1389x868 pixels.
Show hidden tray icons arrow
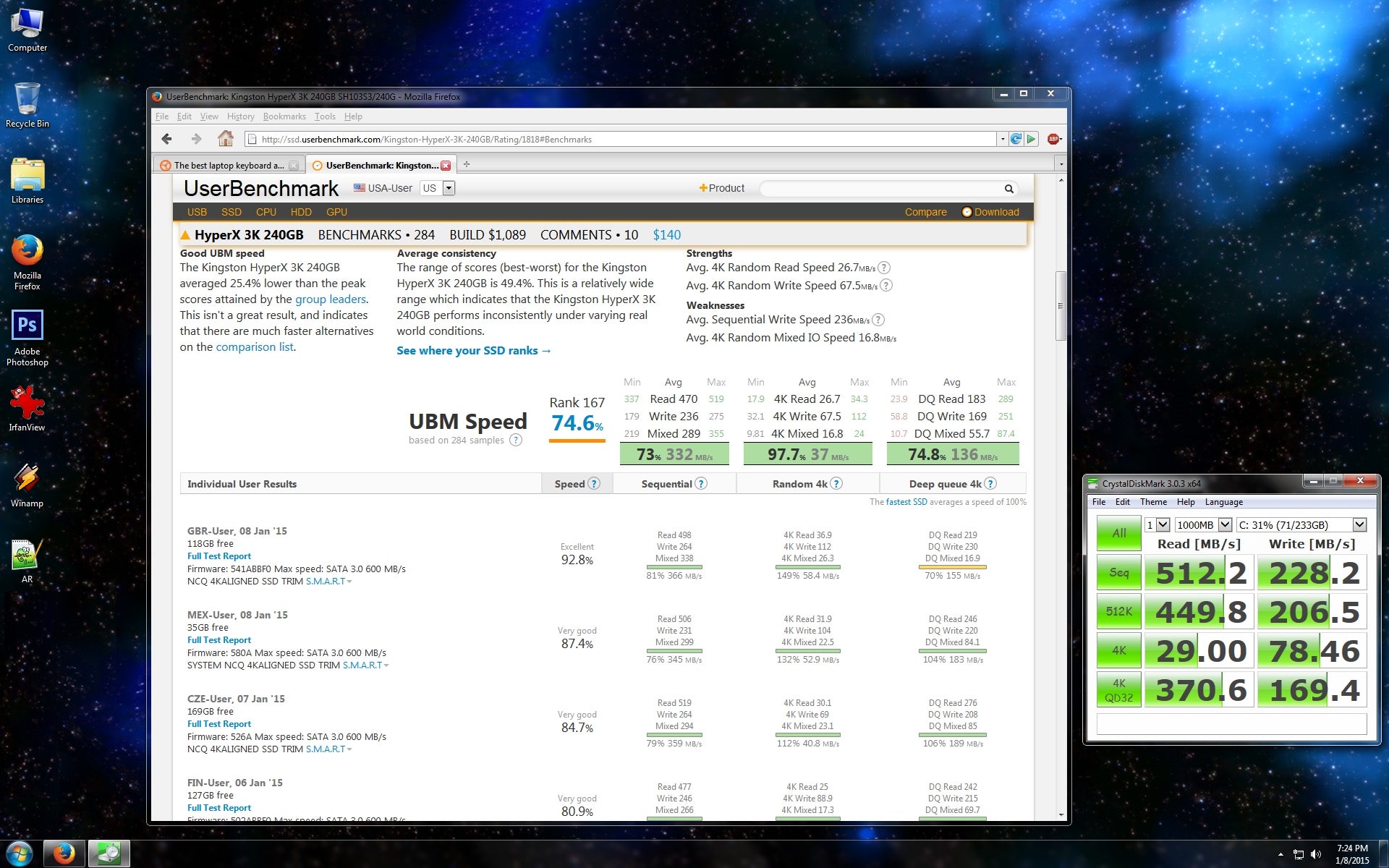tap(1280, 854)
